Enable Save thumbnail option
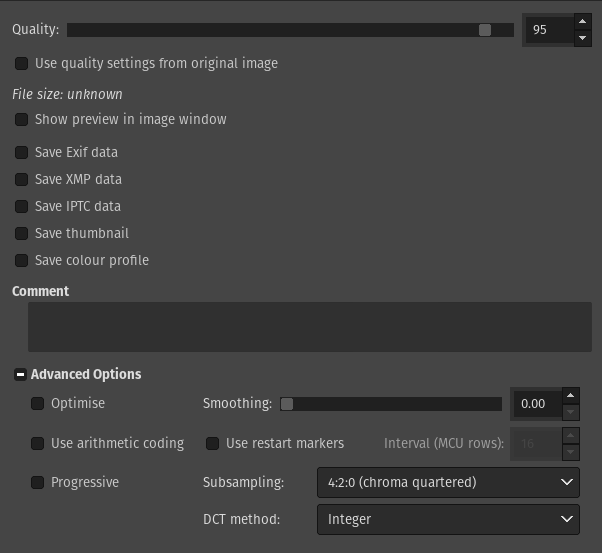Screen dimensions: 602x553 pyautogui.click(x=22, y=233)
